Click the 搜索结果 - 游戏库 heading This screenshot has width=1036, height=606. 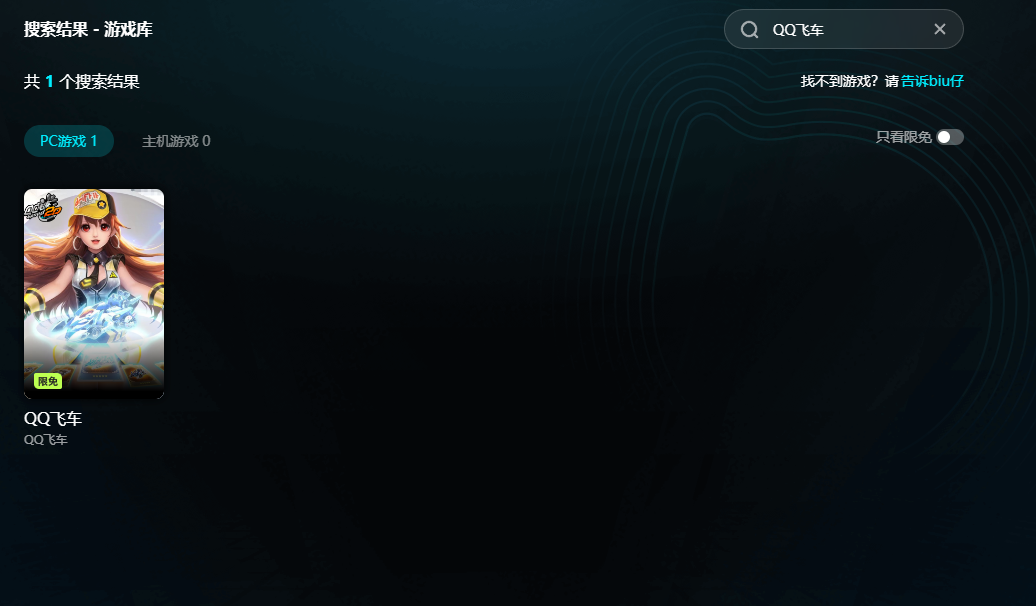click(88, 29)
